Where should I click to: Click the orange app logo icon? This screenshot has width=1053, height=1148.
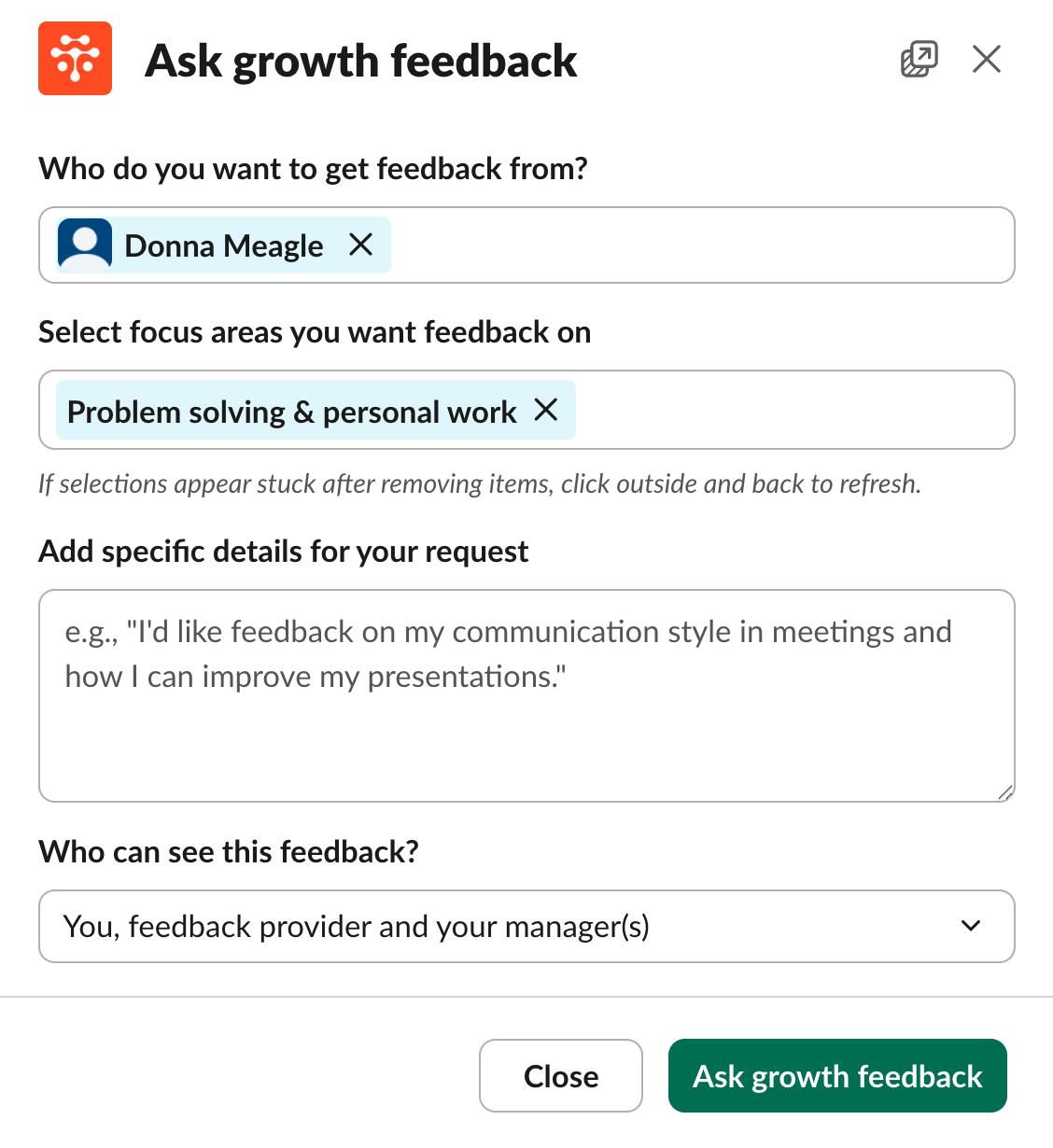click(75, 59)
